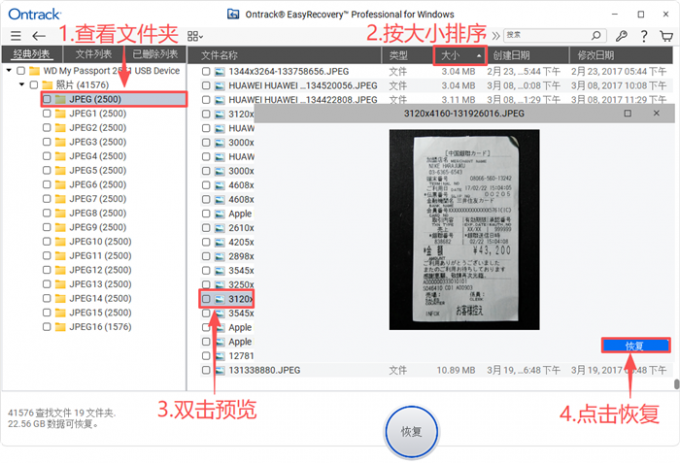Click the shopping cart icon
This screenshot has height=463, width=680.
666,36
